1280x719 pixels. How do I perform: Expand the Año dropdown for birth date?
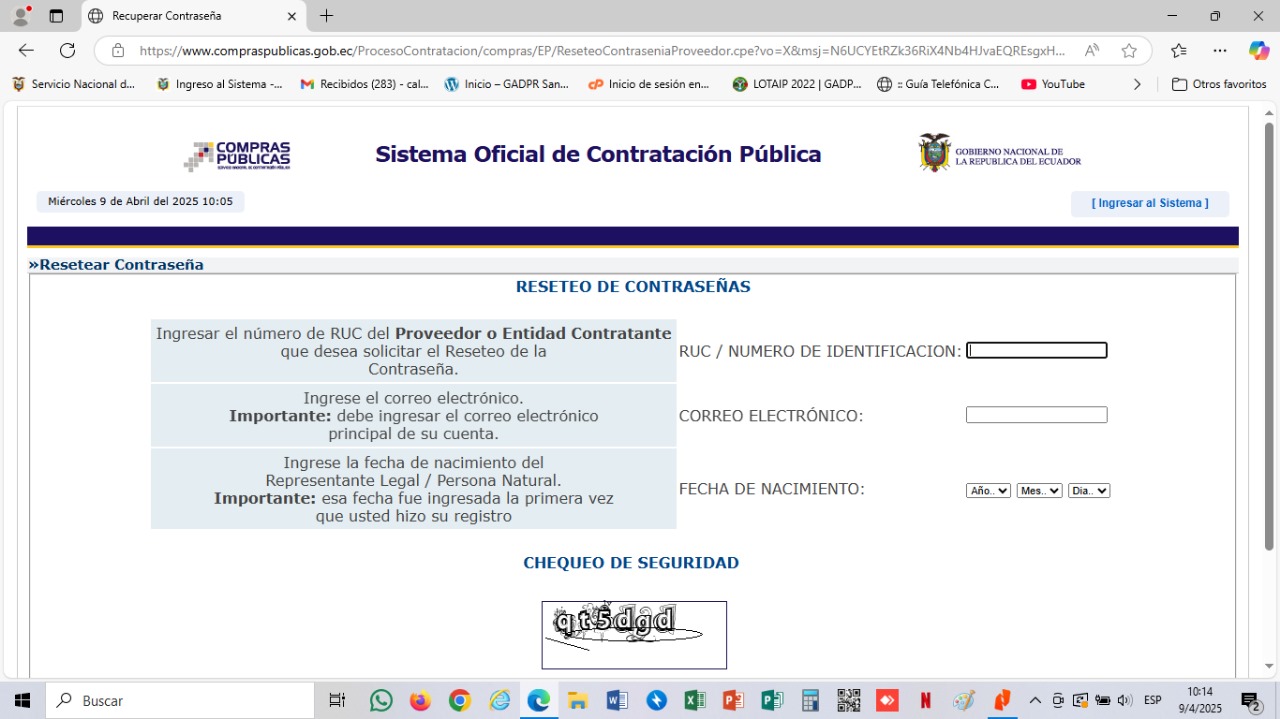[988, 491]
